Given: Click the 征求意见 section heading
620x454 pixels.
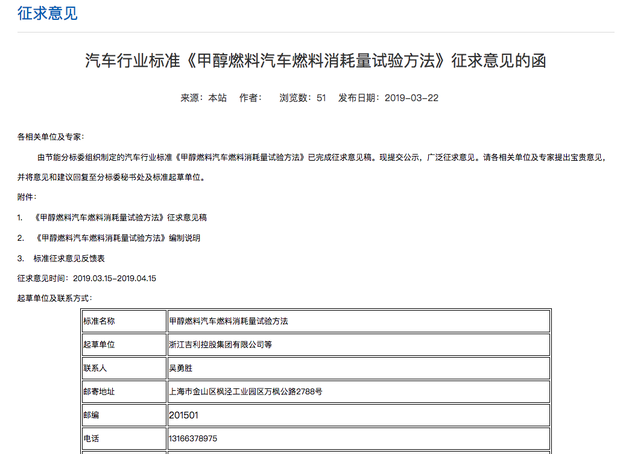Looking at the screenshot, I should tap(42, 15).
